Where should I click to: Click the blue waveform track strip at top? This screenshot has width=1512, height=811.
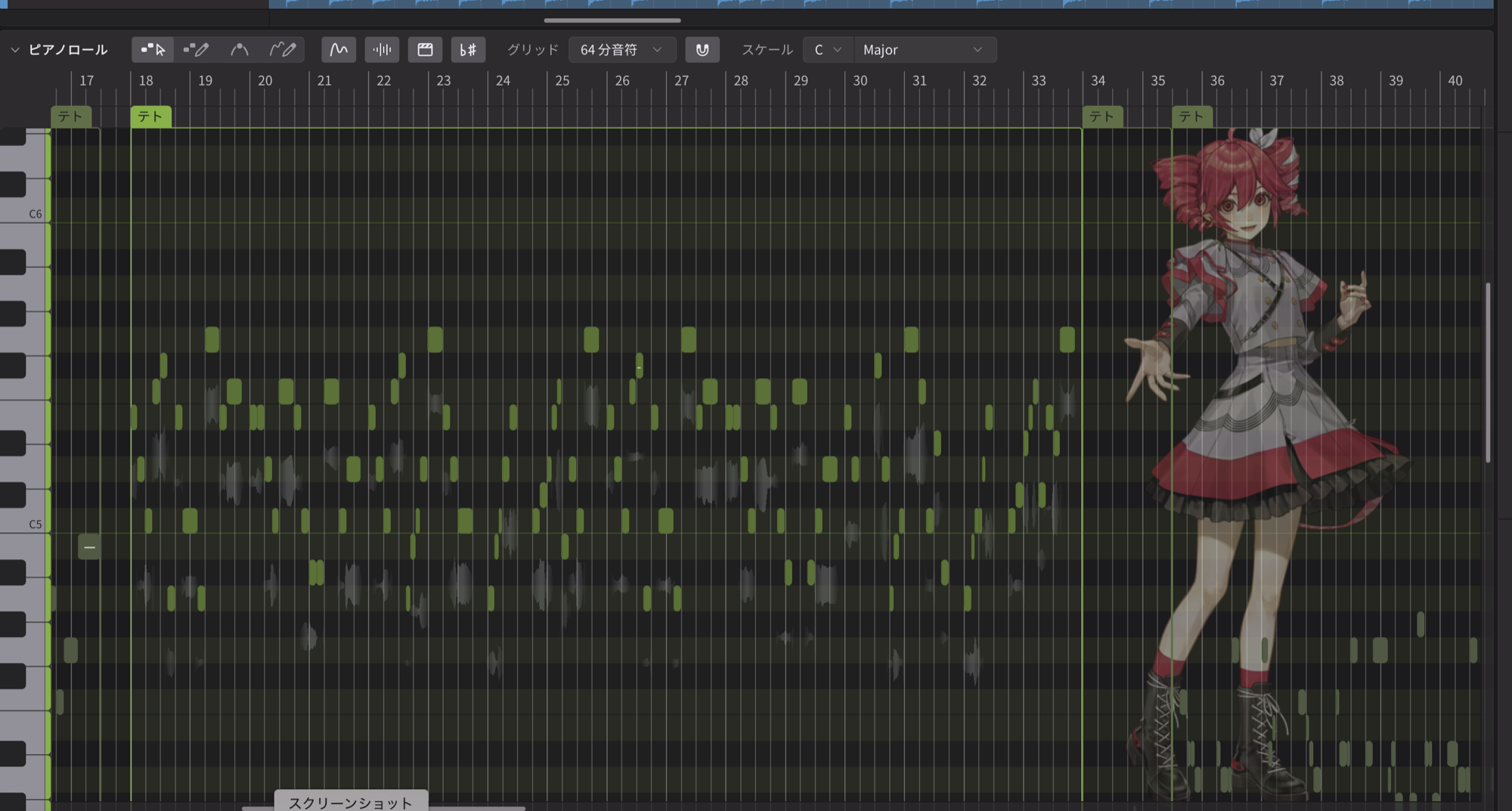881,4
